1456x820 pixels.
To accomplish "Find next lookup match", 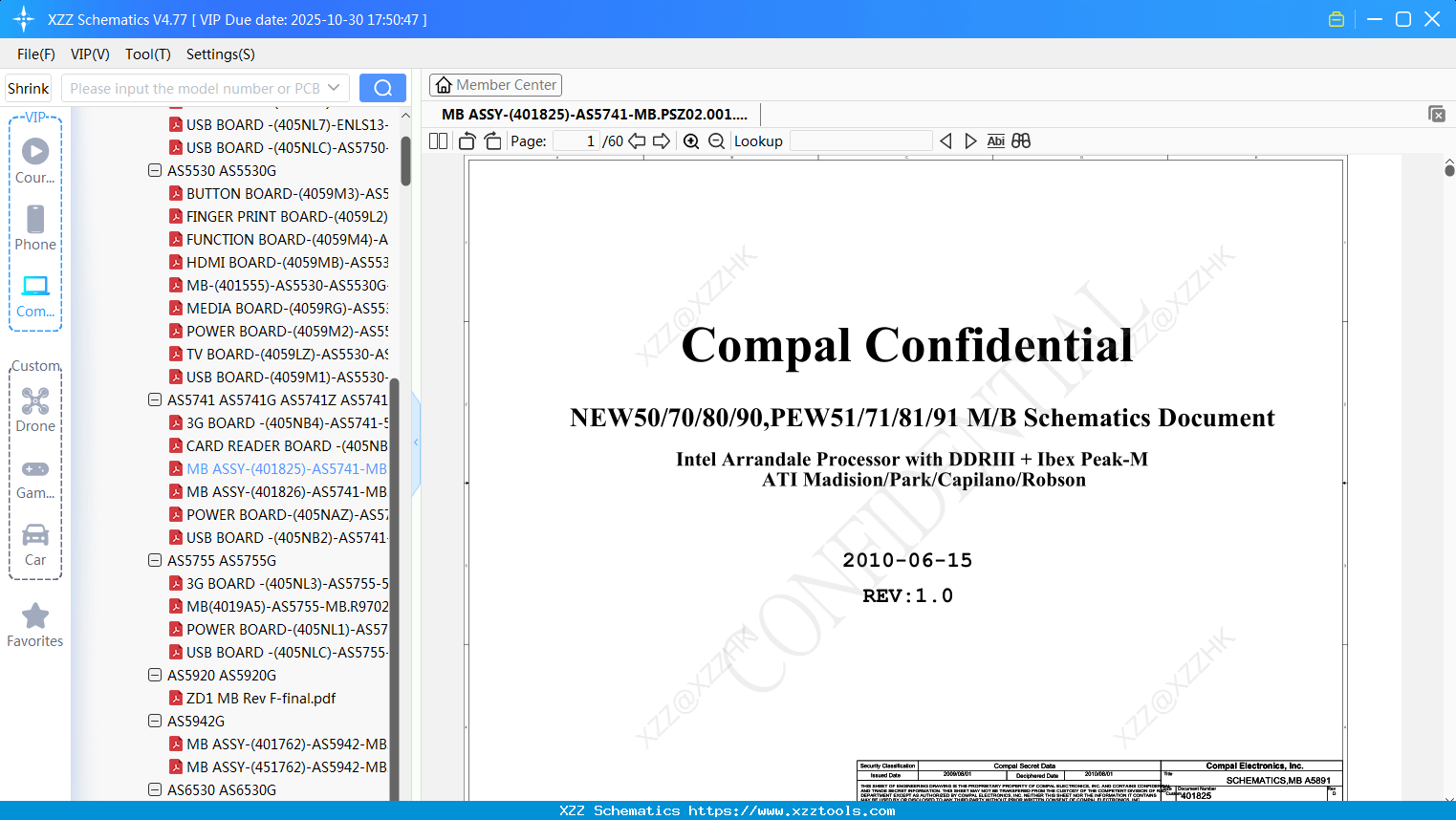I will [970, 141].
